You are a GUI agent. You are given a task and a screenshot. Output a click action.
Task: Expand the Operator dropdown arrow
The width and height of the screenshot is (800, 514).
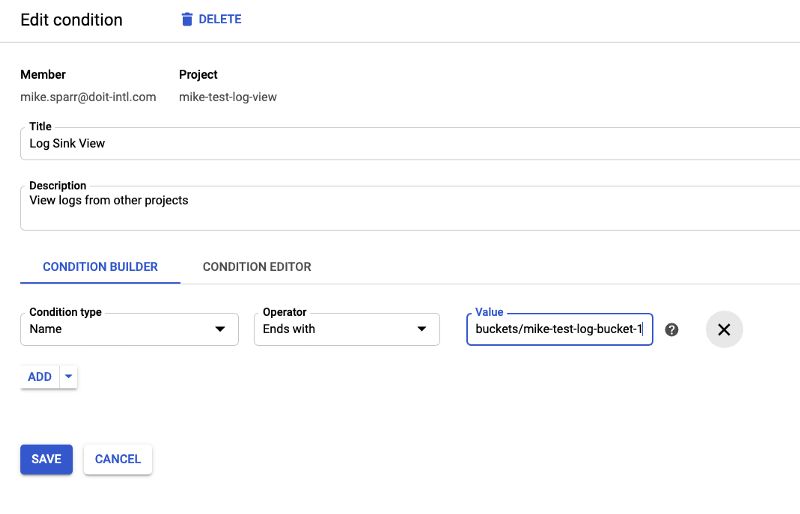point(421,329)
